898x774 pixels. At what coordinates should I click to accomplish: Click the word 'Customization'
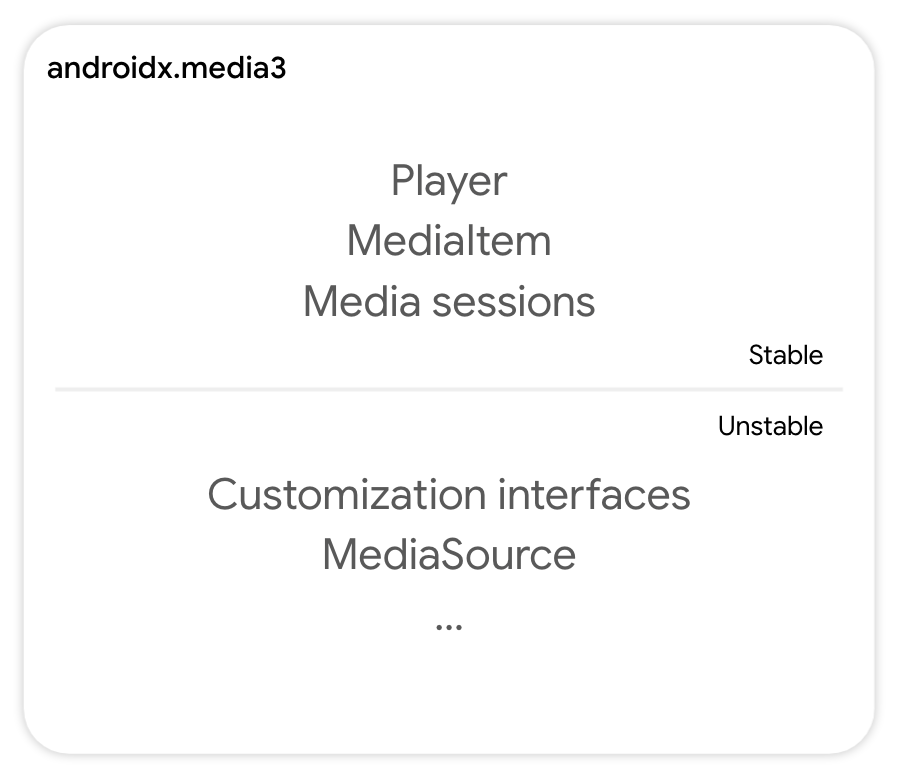click(347, 494)
